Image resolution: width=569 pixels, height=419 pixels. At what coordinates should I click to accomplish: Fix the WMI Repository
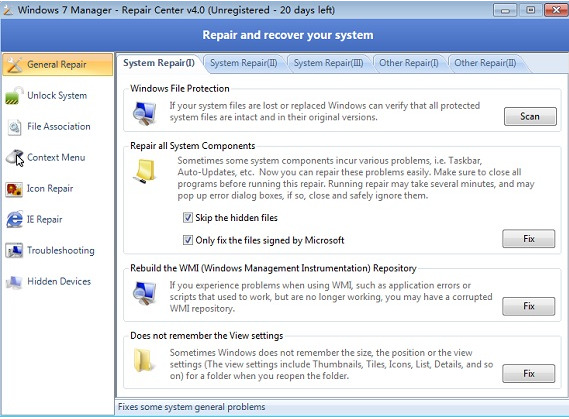coord(528,306)
